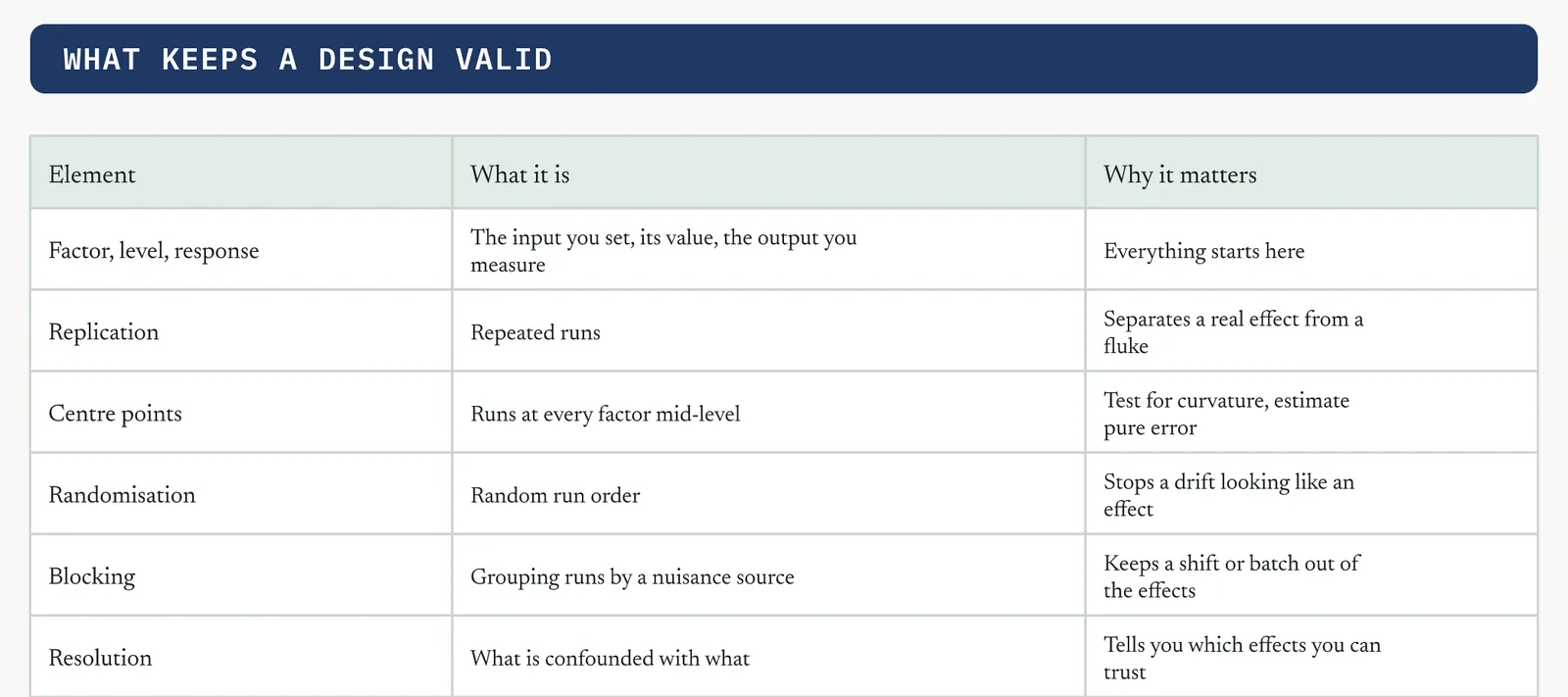Click the 'Replication' row label
Viewport: 1568px width, 697px height.
coord(104,332)
